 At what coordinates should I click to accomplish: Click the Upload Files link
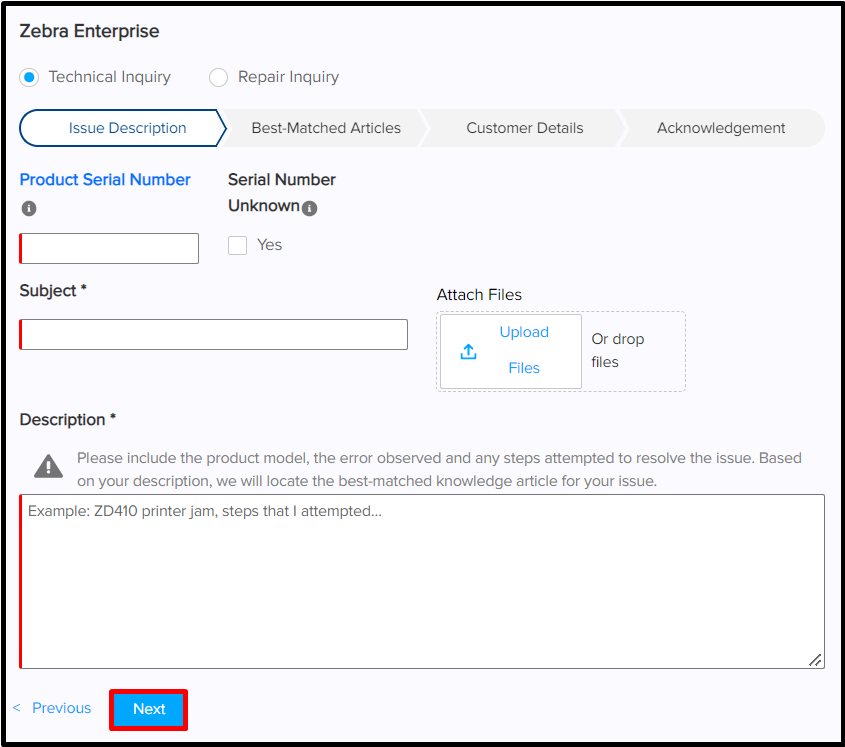[524, 350]
